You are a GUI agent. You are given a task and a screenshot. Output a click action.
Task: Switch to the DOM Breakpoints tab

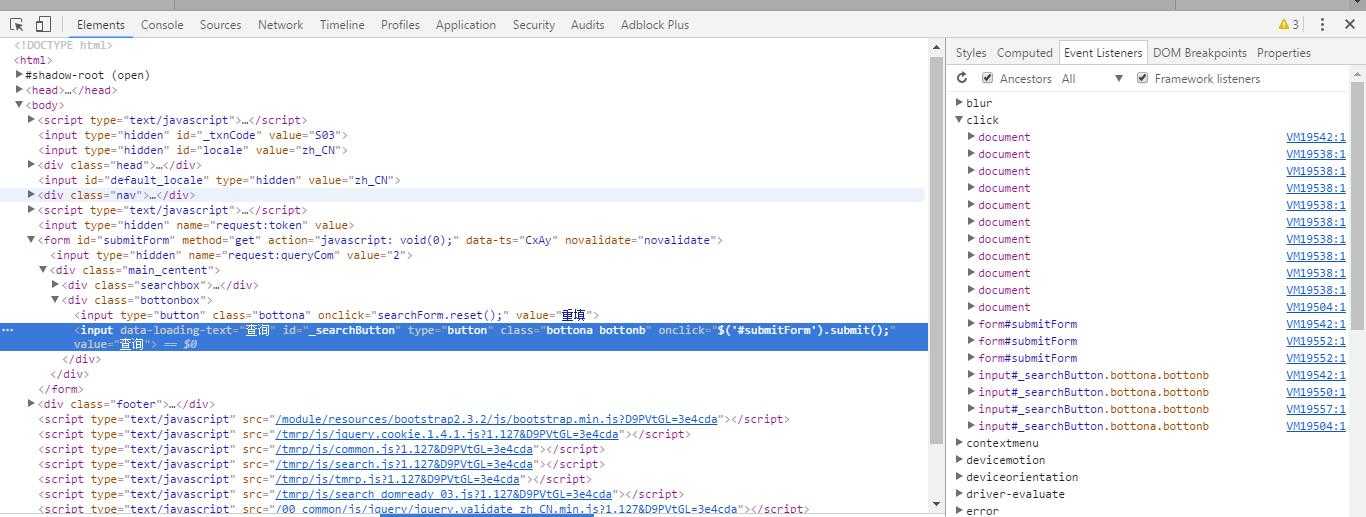pos(1199,53)
